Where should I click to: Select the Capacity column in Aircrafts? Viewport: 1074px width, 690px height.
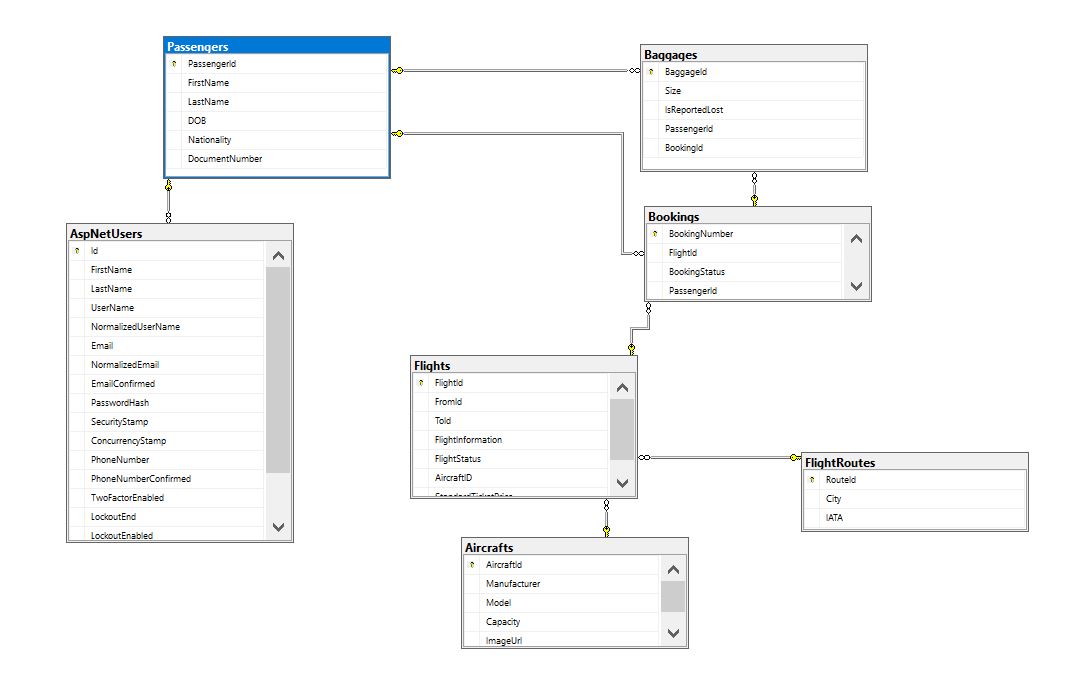pos(562,622)
